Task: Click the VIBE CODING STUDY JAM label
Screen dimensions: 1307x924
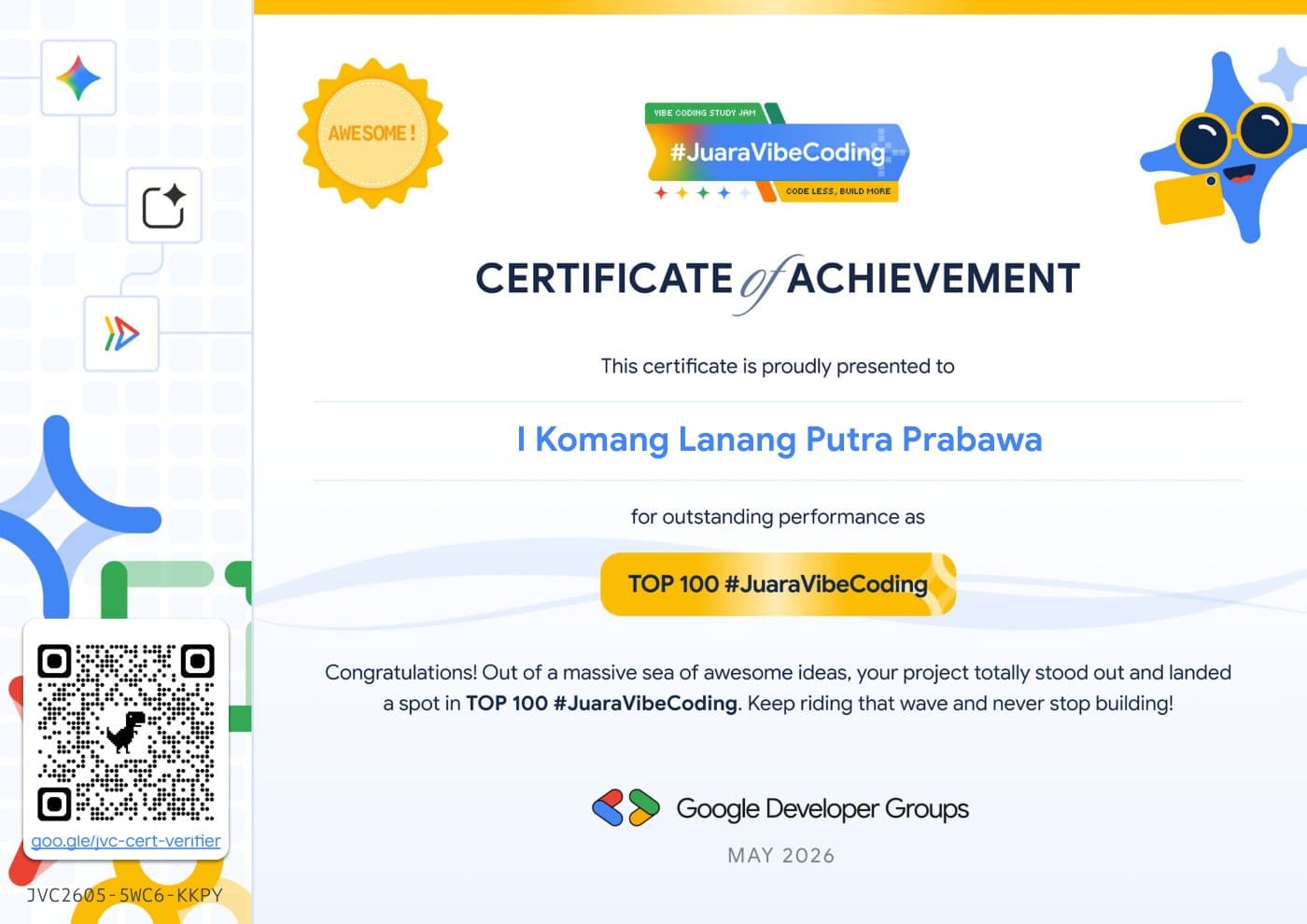Action: click(x=705, y=113)
